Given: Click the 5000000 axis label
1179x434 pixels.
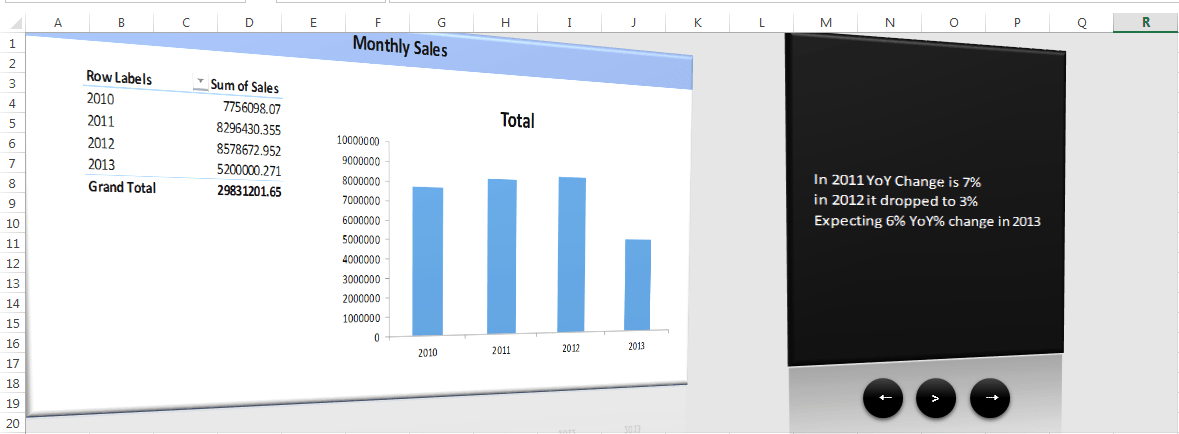Looking at the screenshot, I should [361, 239].
